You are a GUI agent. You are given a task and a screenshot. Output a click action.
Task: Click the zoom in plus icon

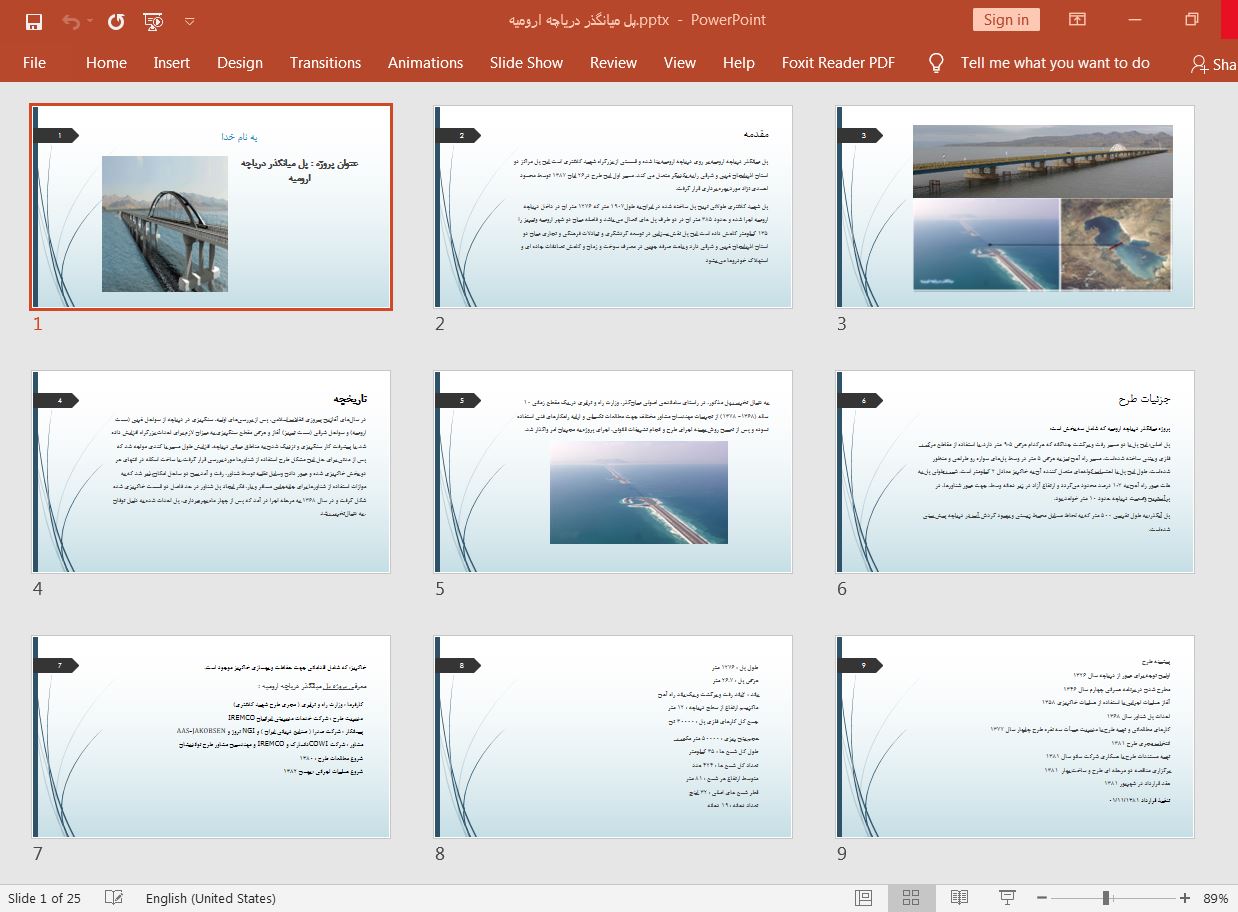[1185, 898]
